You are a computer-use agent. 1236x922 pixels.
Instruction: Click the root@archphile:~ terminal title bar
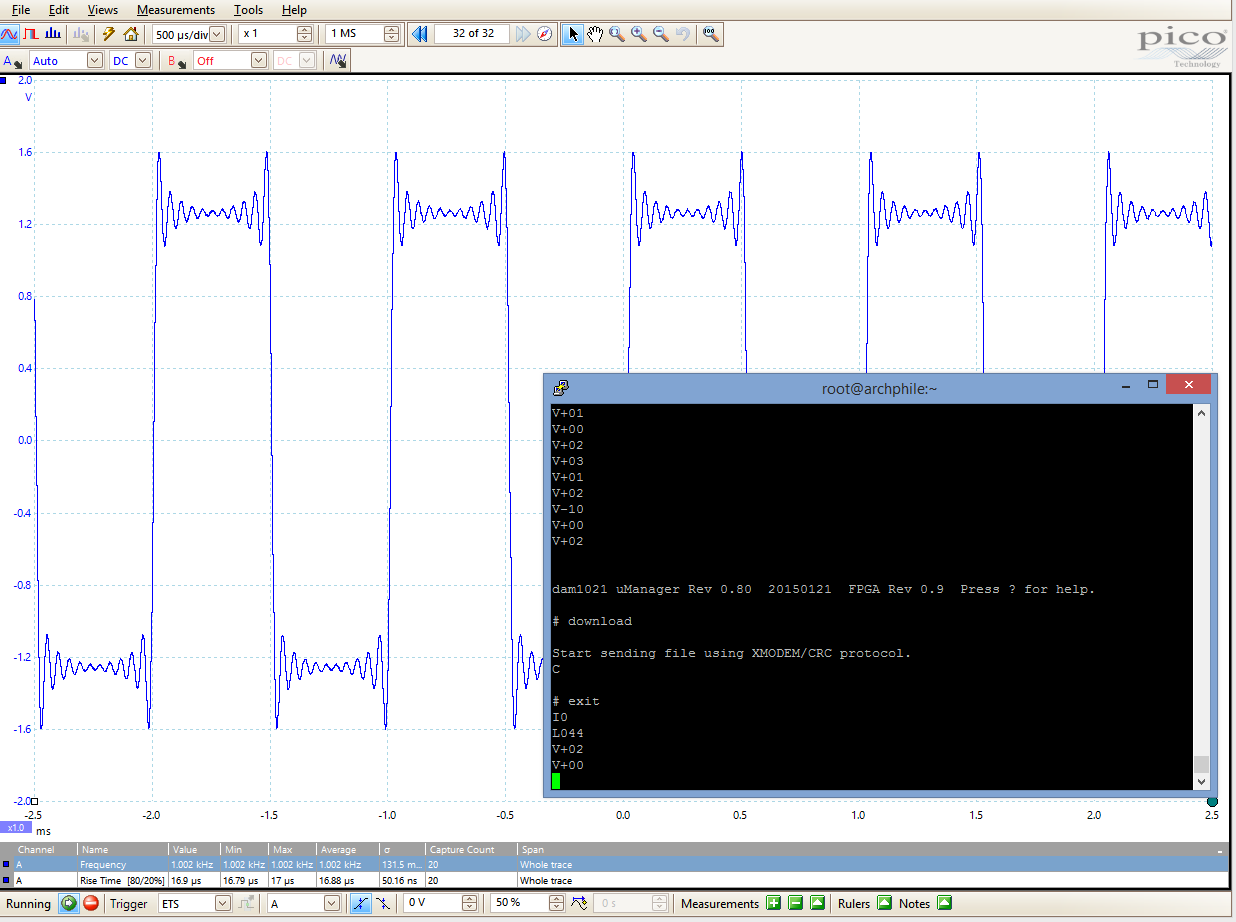point(878,388)
